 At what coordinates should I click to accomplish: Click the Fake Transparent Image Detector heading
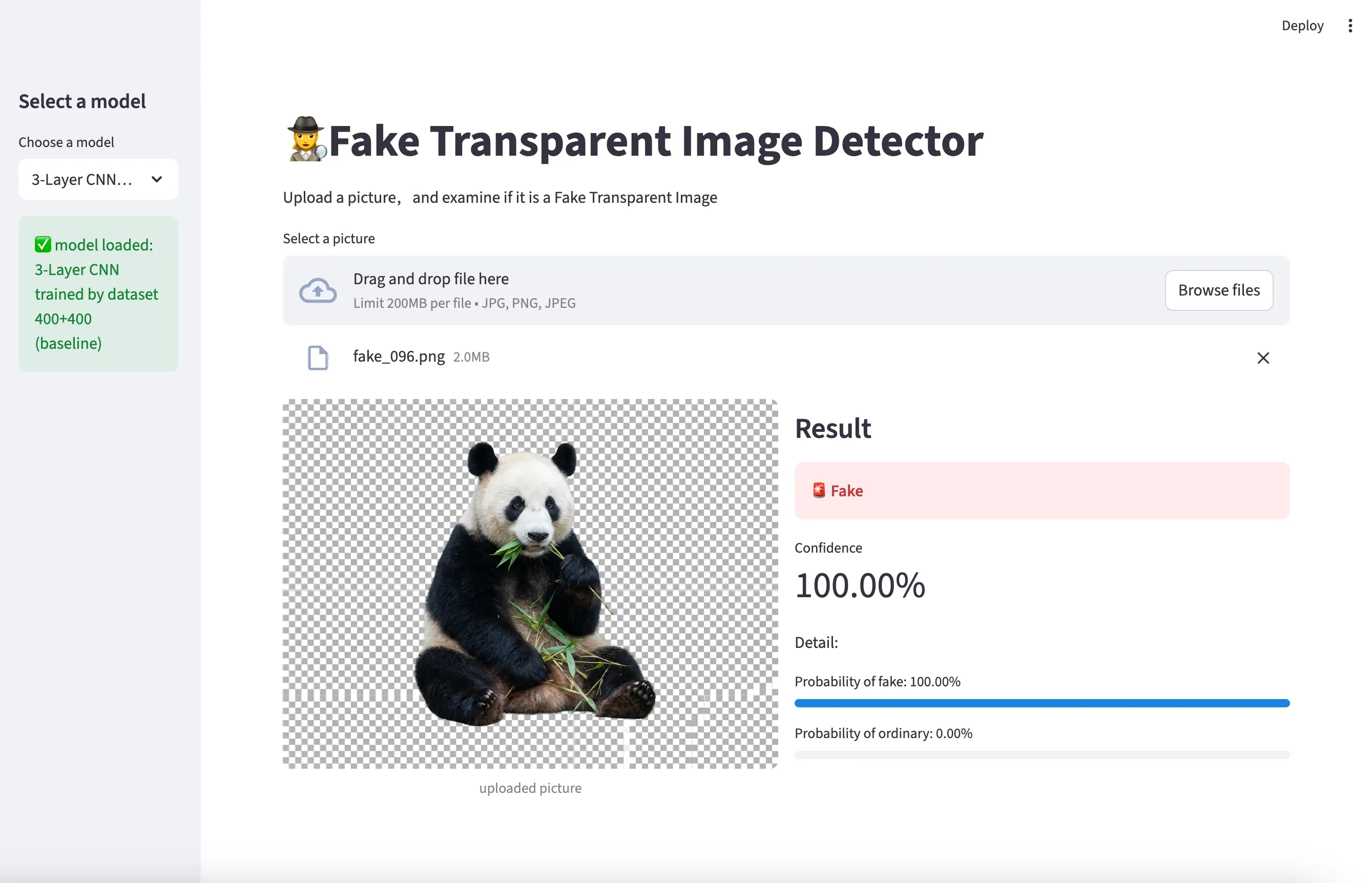click(x=655, y=141)
